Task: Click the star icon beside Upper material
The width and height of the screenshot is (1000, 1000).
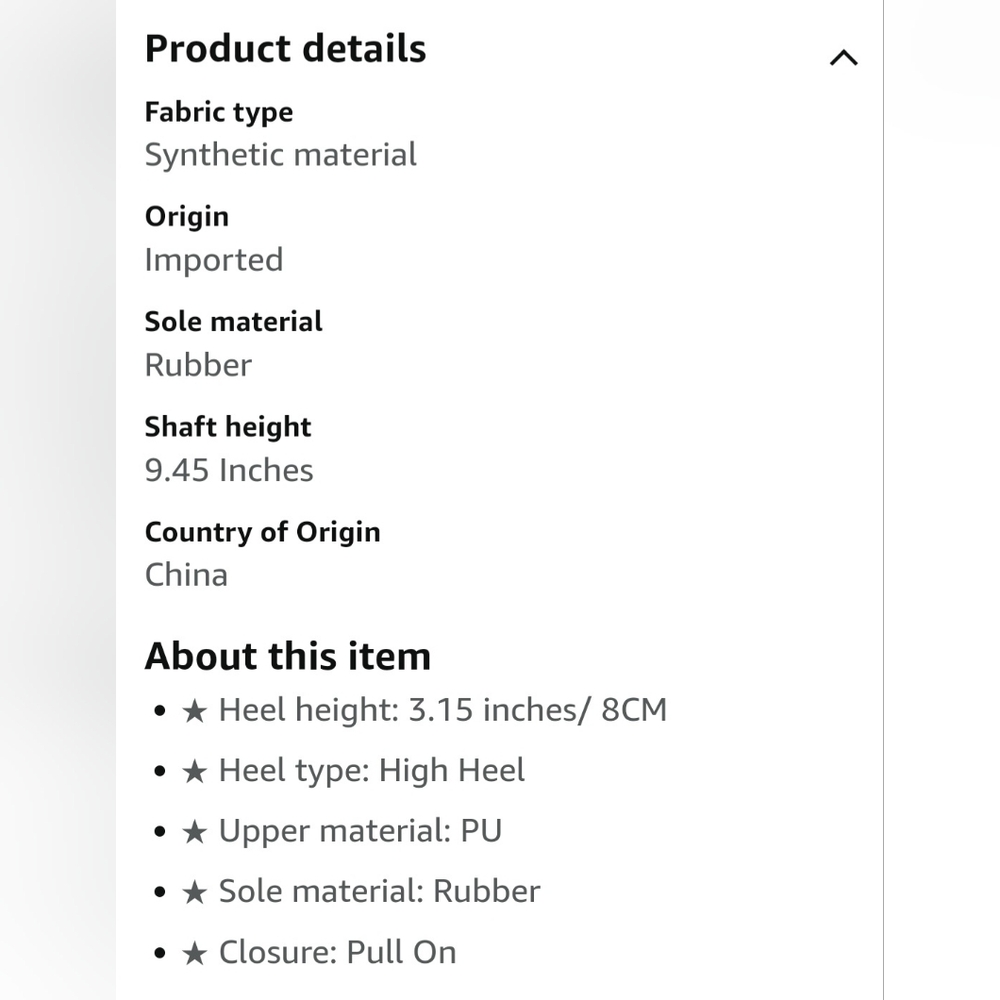Action: 195,832
